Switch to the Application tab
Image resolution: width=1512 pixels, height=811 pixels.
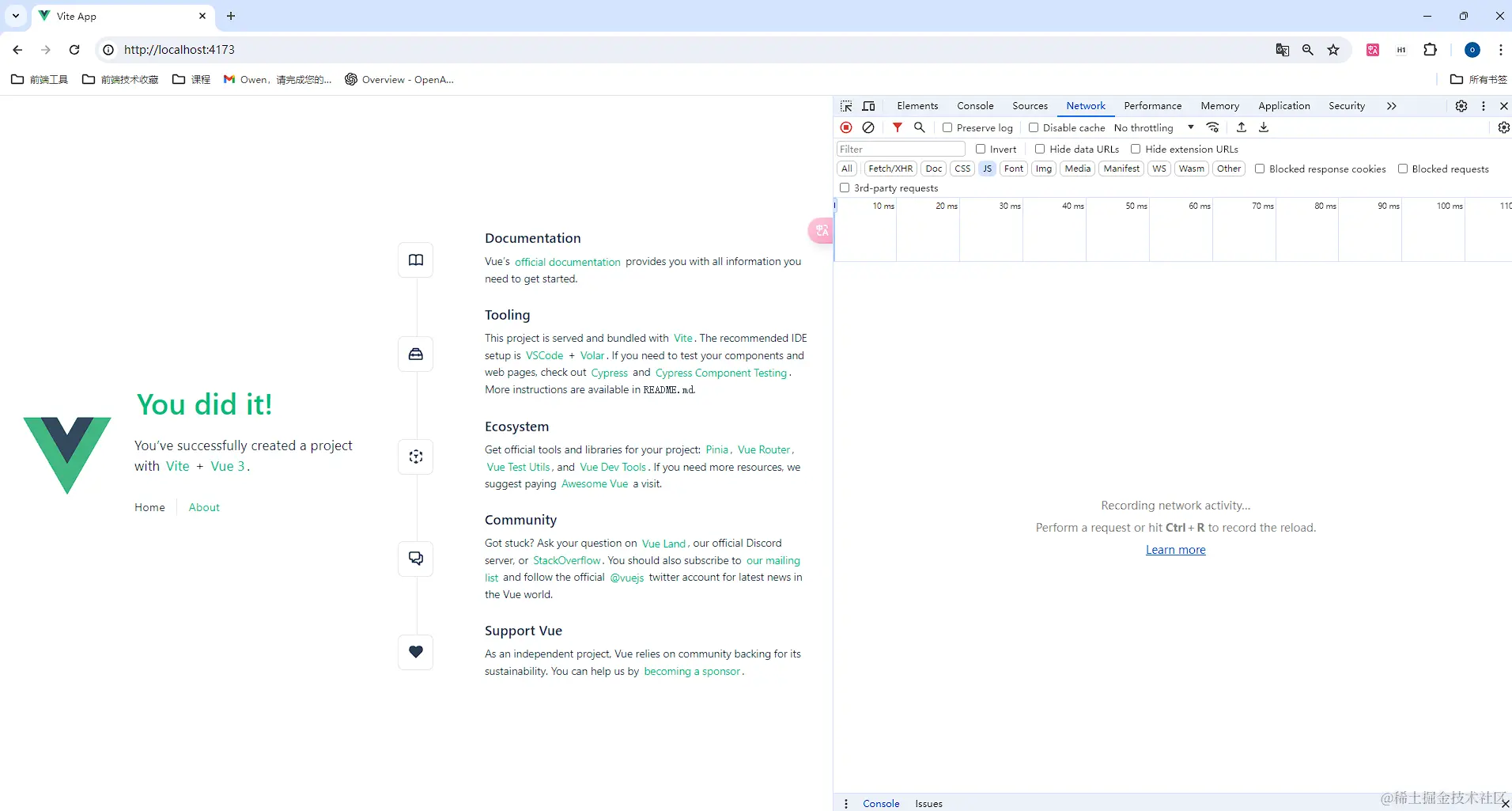pyautogui.click(x=1284, y=106)
